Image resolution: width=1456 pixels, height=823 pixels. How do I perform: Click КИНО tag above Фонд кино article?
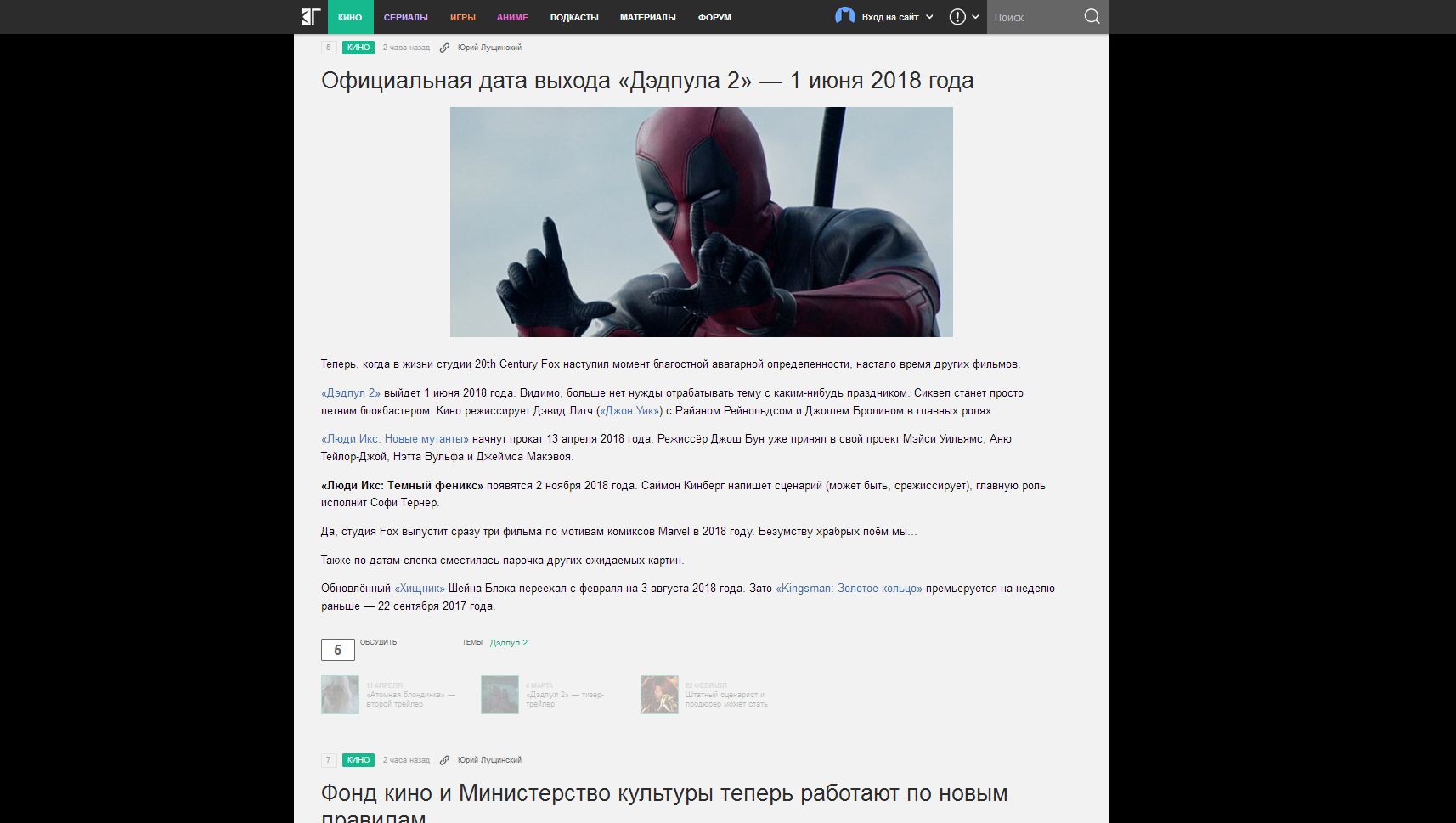click(x=358, y=760)
